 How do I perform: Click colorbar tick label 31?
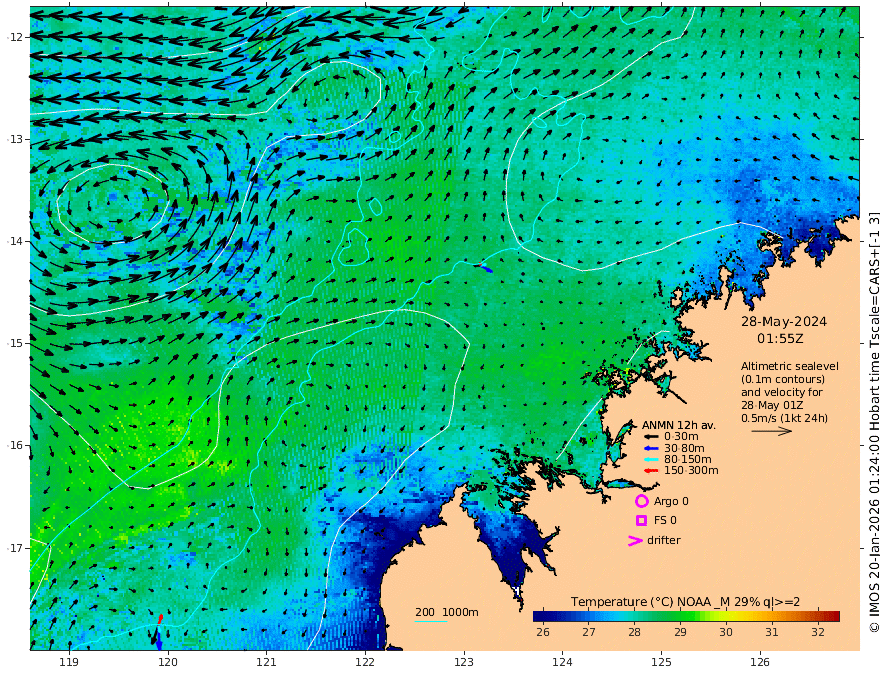click(772, 632)
